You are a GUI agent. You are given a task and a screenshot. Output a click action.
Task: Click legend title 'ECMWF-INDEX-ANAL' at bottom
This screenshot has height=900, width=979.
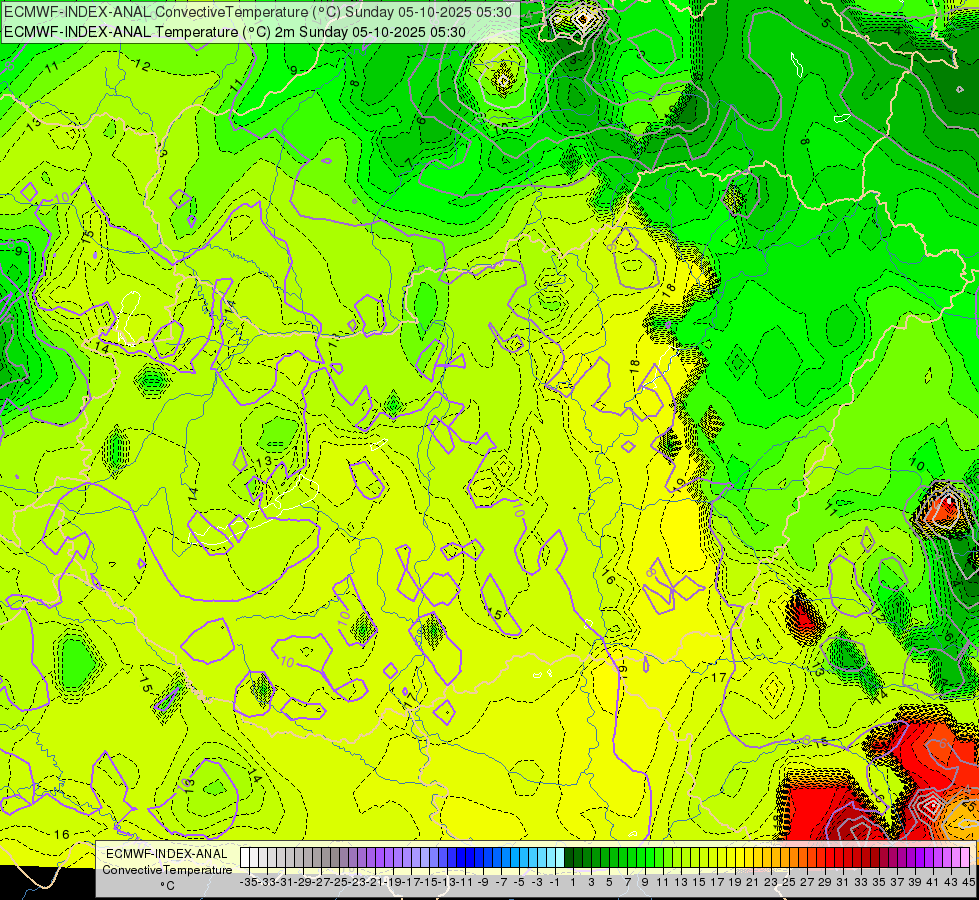(166, 854)
